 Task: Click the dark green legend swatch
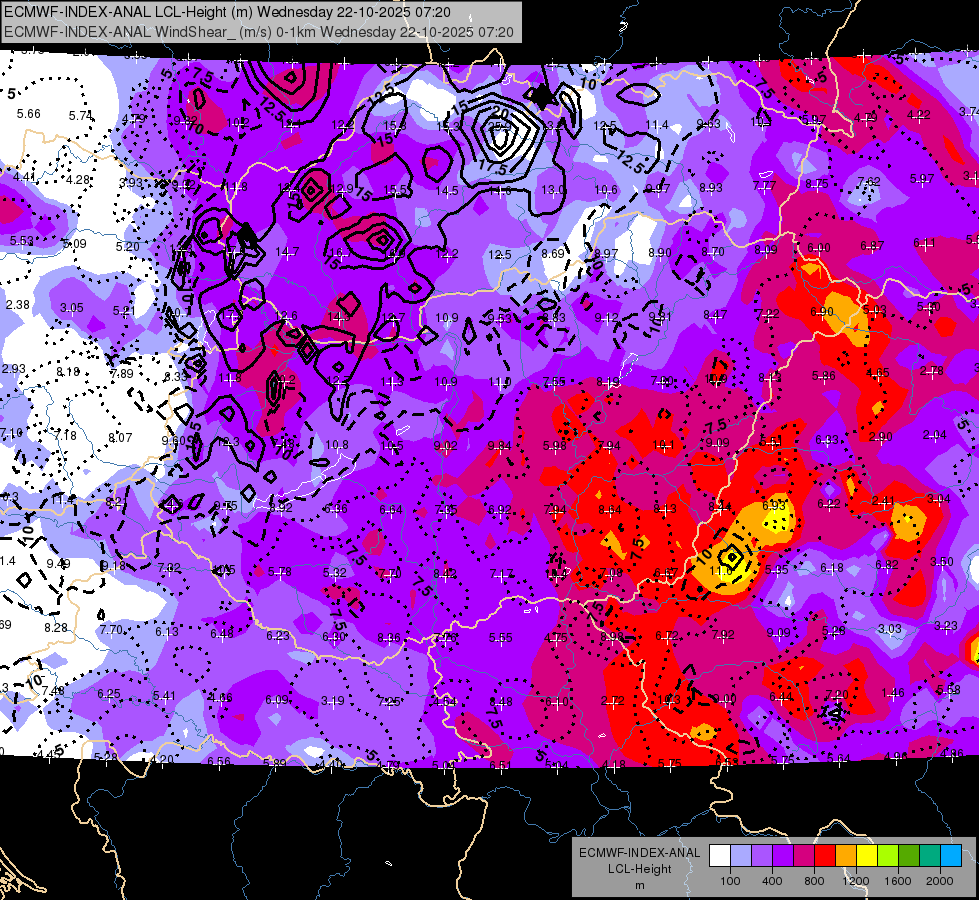pyautogui.click(x=908, y=856)
